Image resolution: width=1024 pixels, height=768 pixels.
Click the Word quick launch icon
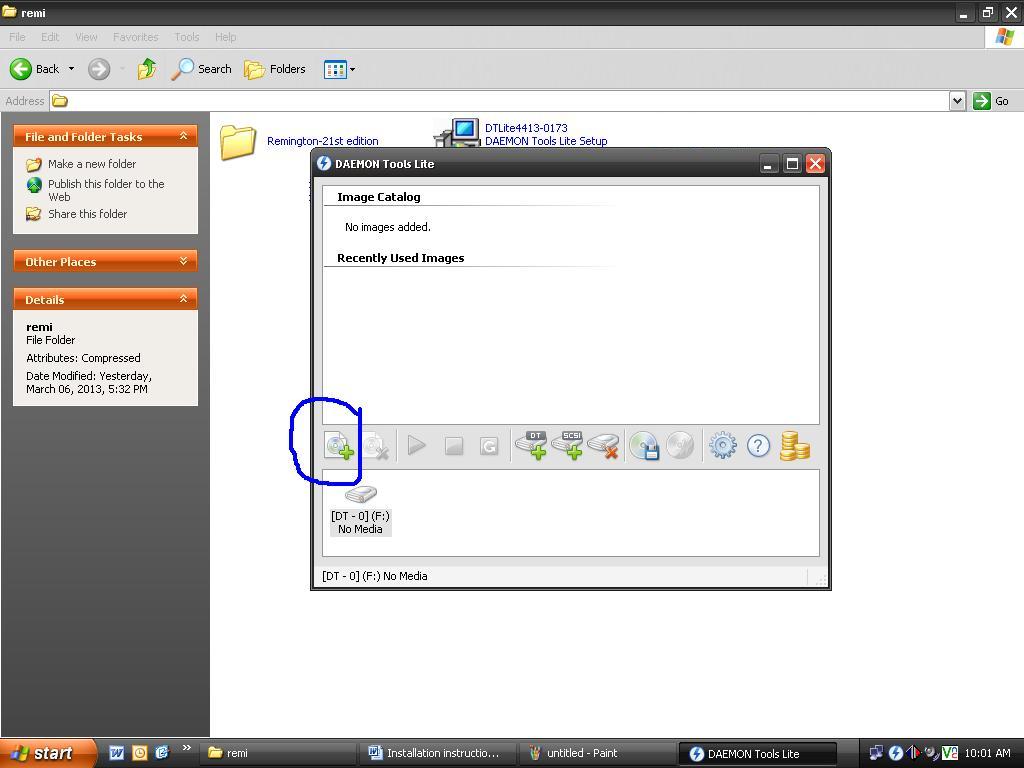click(117, 753)
